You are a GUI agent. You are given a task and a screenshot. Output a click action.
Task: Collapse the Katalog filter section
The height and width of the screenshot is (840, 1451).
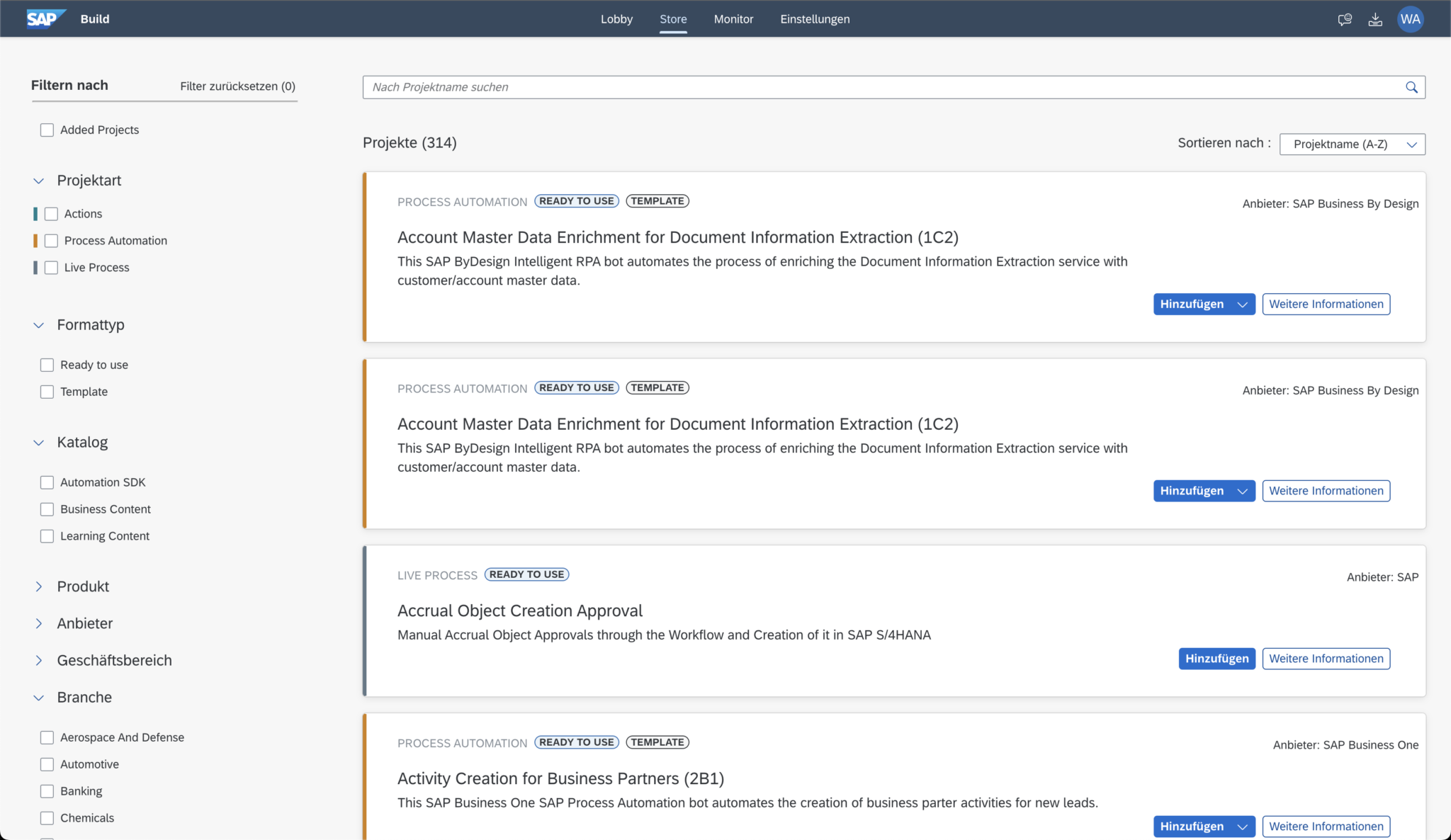pos(38,442)
